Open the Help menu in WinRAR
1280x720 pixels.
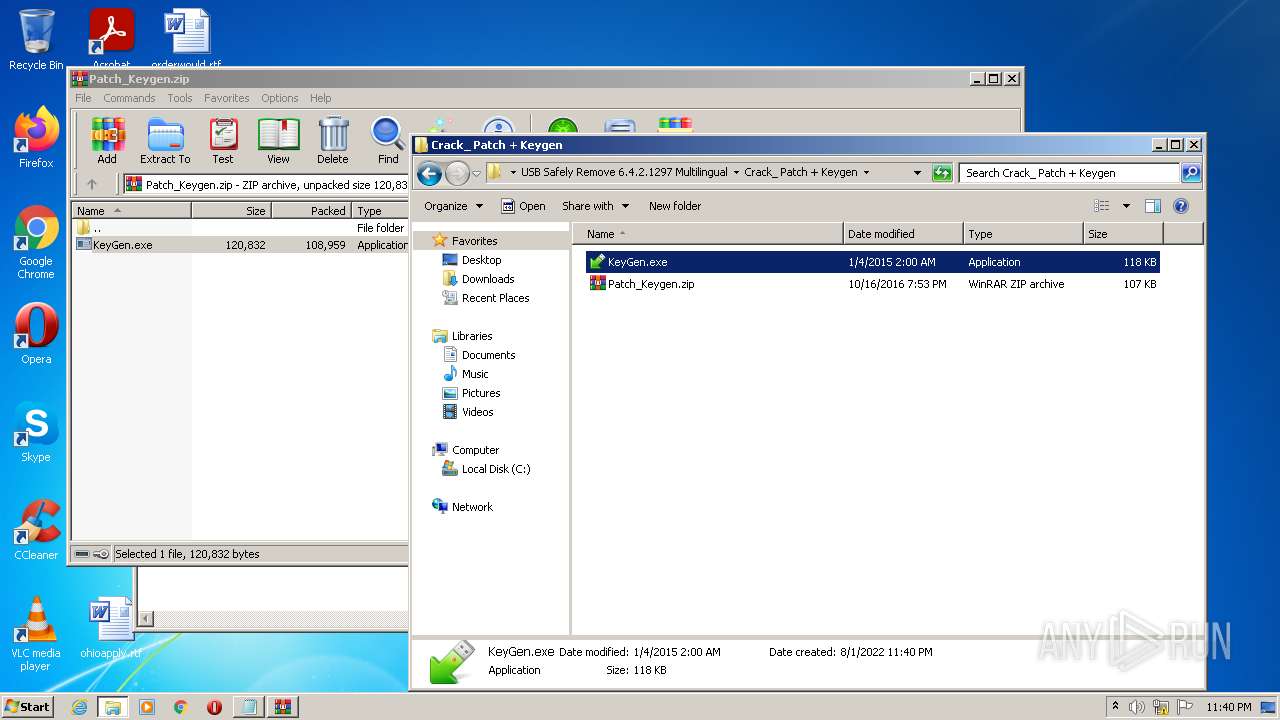click(x=320, y=98)
